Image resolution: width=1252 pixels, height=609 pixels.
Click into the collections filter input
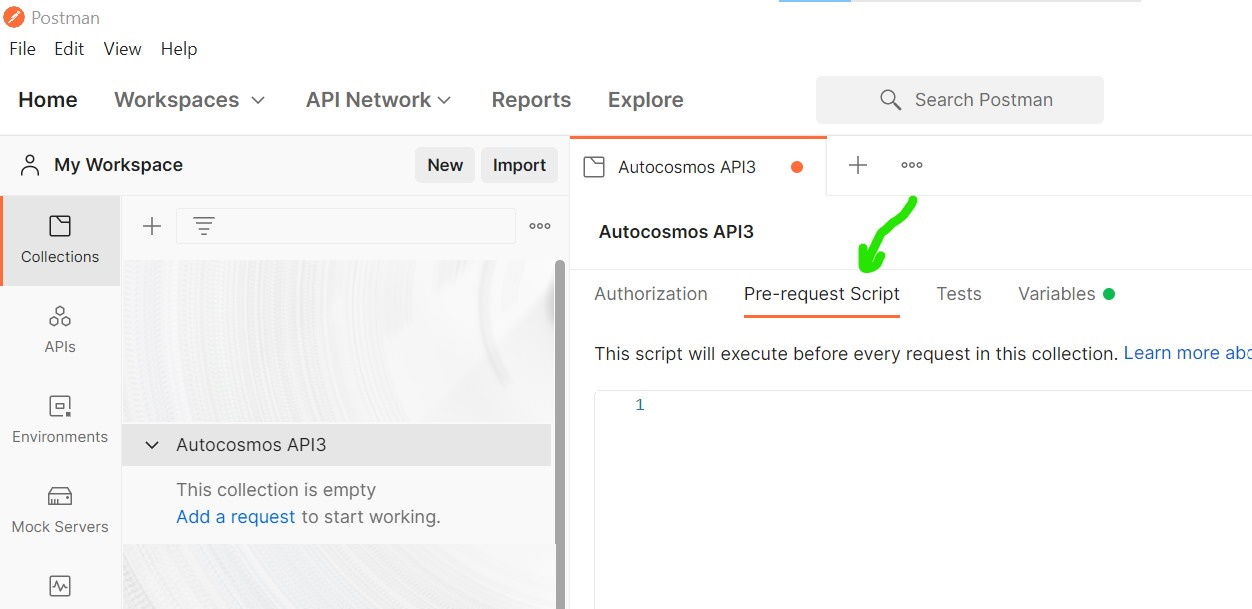coord(346,226)
